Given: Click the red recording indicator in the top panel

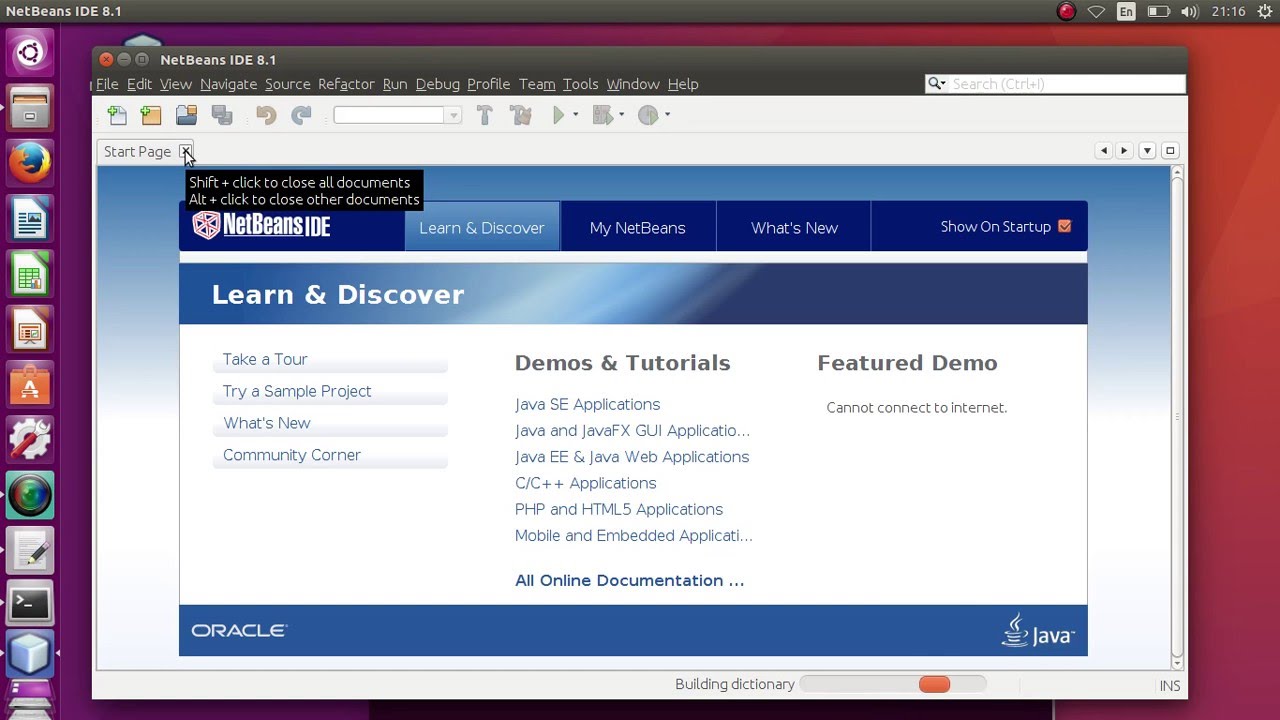Looking at the screenshot, I should coord(1066,12).
